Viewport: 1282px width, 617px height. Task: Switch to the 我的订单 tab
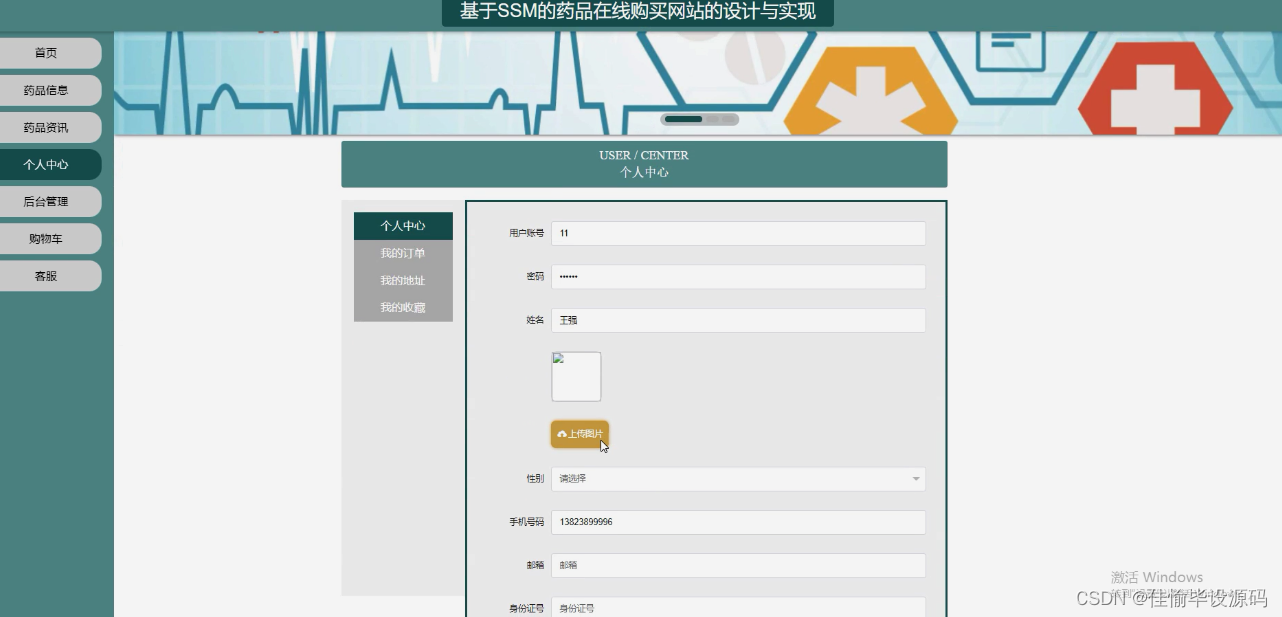pyautogui.click(x=403, y=253)
